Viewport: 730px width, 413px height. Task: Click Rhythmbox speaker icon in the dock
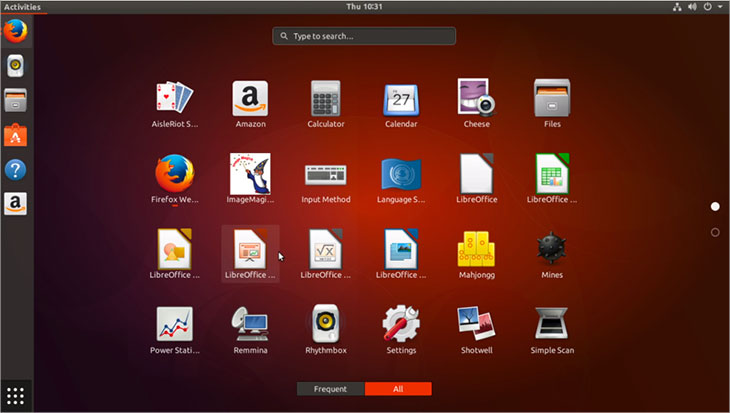[x=16, y=66]
